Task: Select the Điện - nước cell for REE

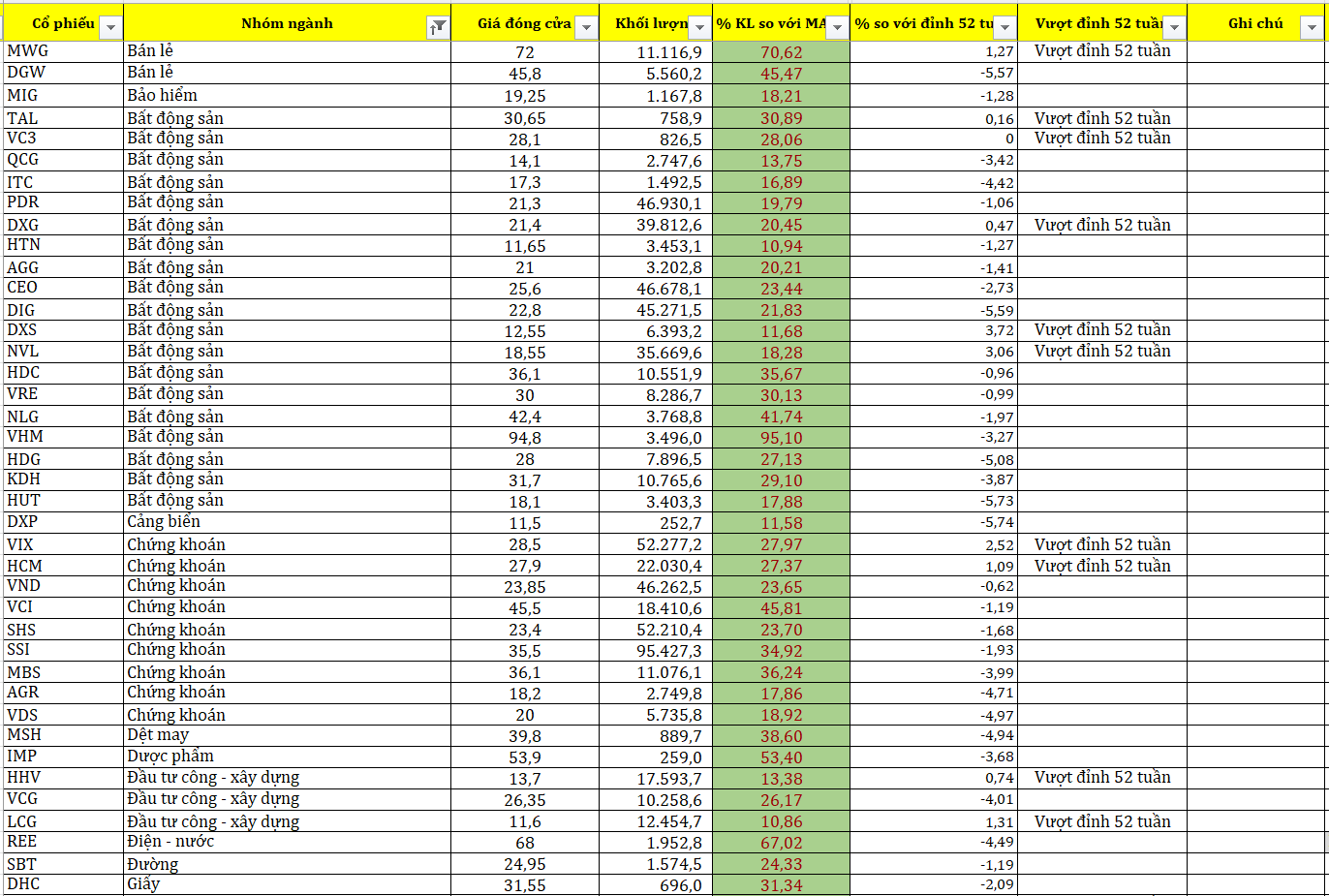Action: coord(287,842)
